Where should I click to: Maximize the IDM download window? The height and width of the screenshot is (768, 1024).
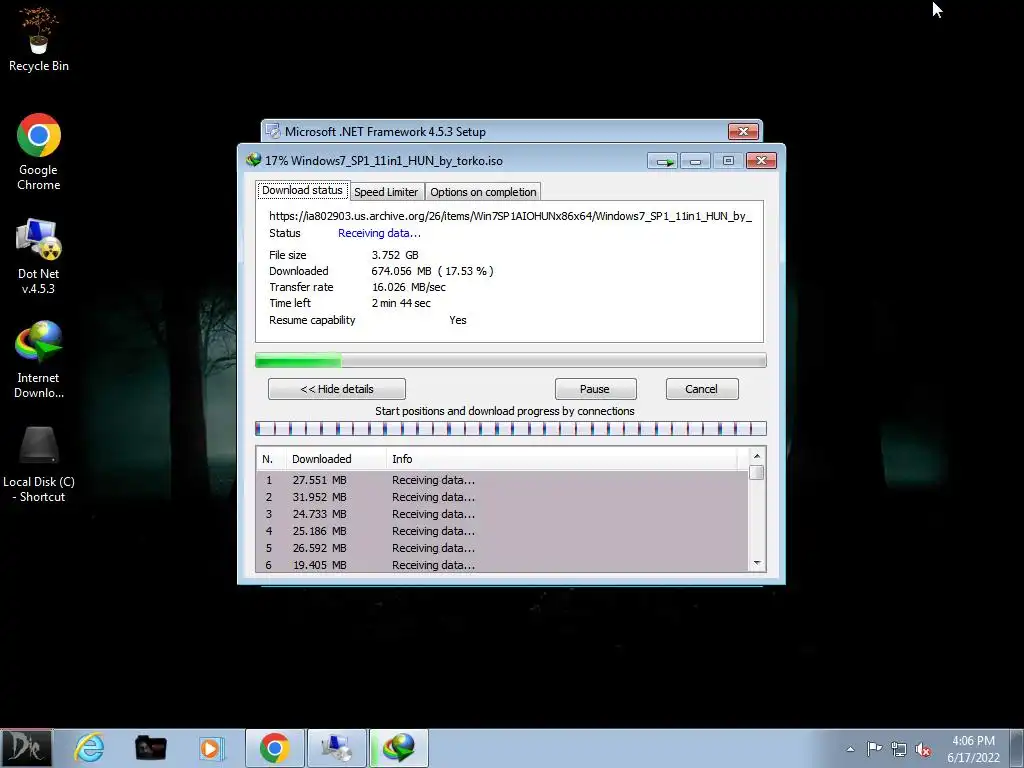point(728,161)
